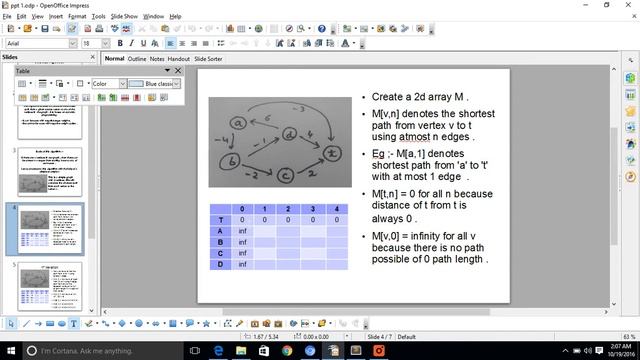Open the font size 18 dropdown
This screenshot has width=640, height=360.
point(106,43)
